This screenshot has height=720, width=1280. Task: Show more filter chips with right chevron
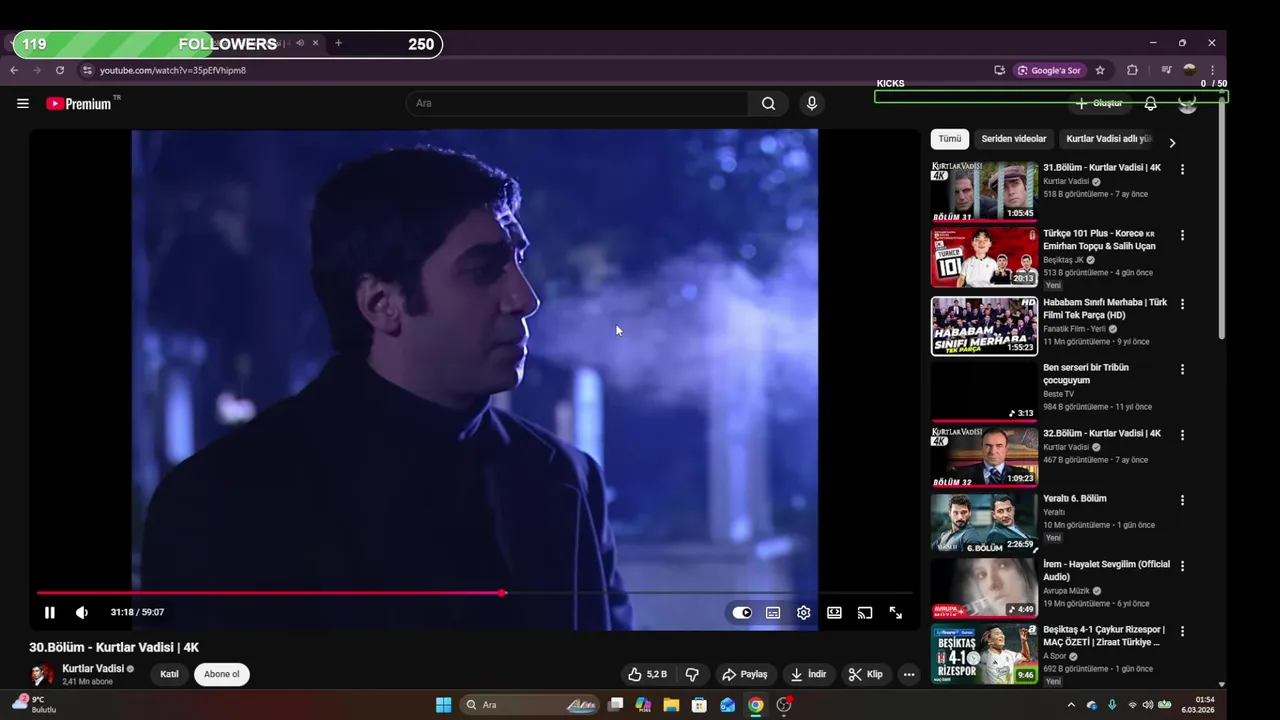[1172, 143]
